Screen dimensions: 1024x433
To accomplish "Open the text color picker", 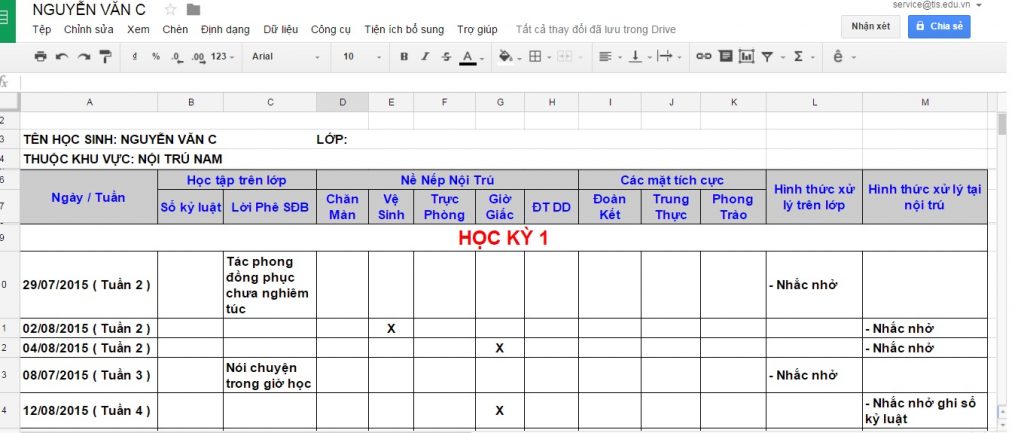I will [x=468, y=57].
